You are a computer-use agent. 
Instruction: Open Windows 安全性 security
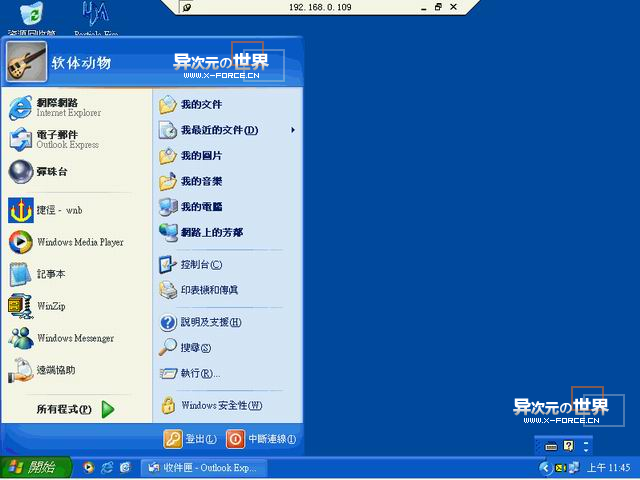(x=227, y=405)
